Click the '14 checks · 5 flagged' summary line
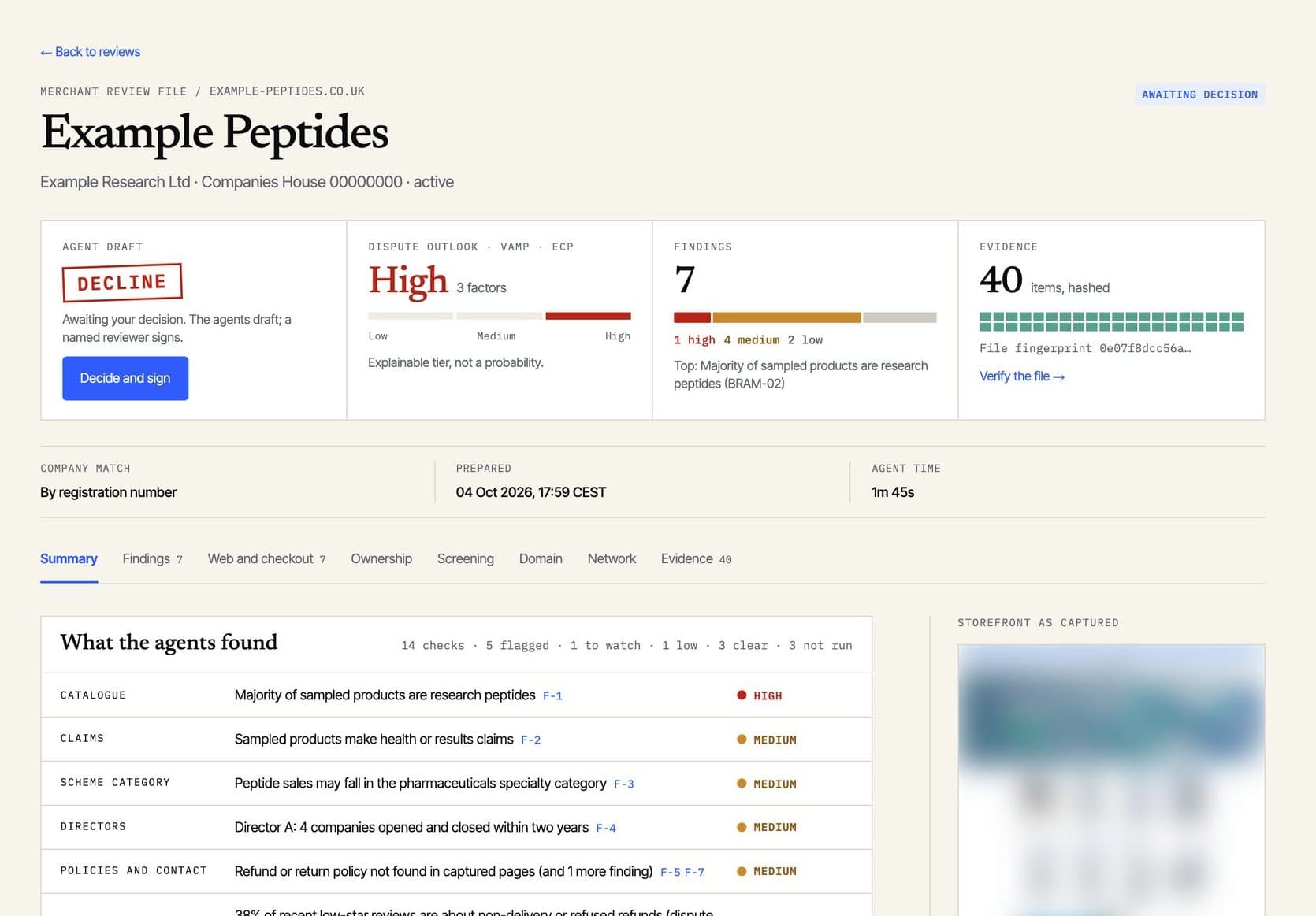The width and height of the screenshot is (1316, 916). click(x=626, y=645)
